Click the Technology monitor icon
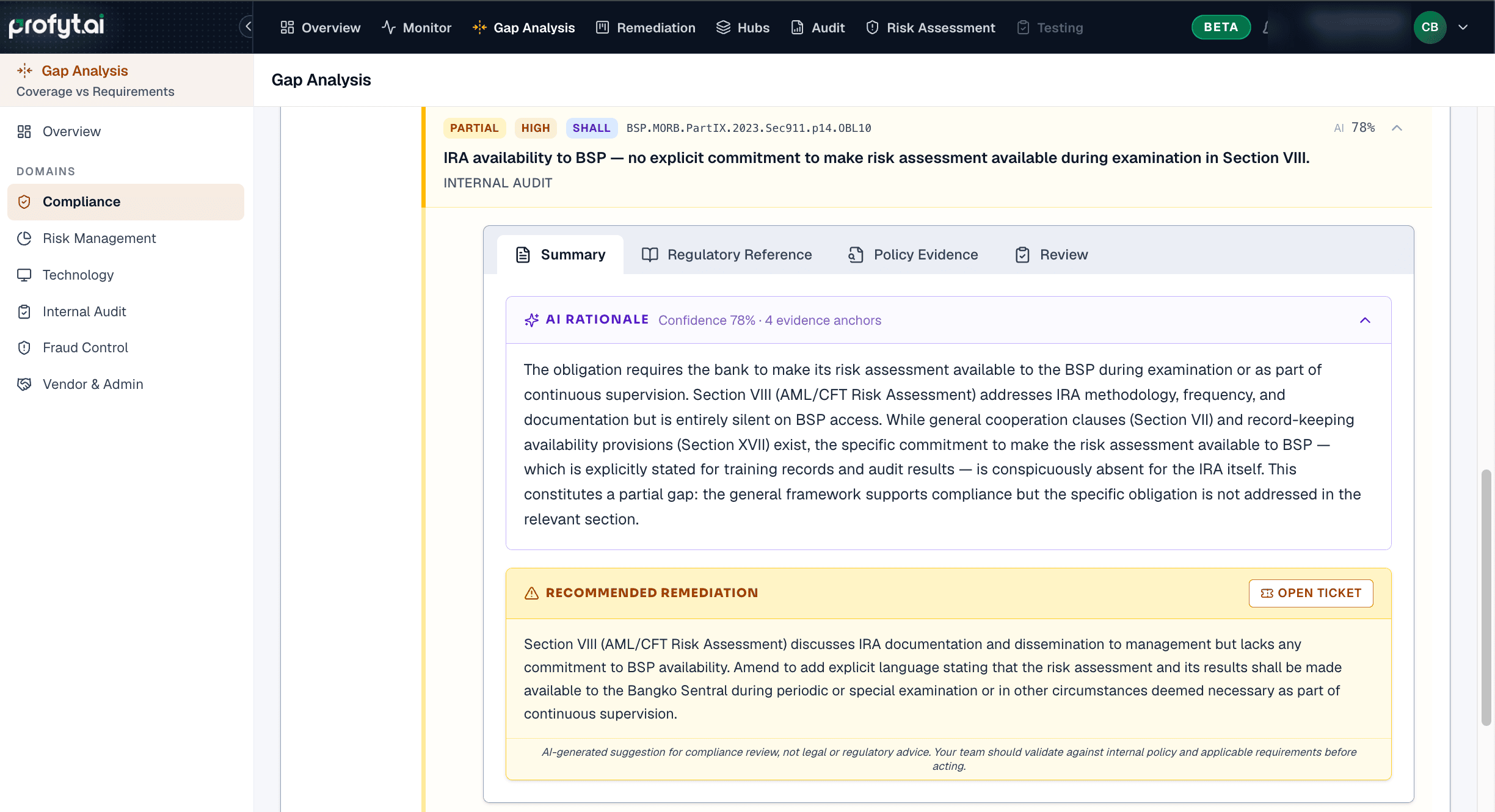This screenshot has width=1495, height=812. click(24, 275)
